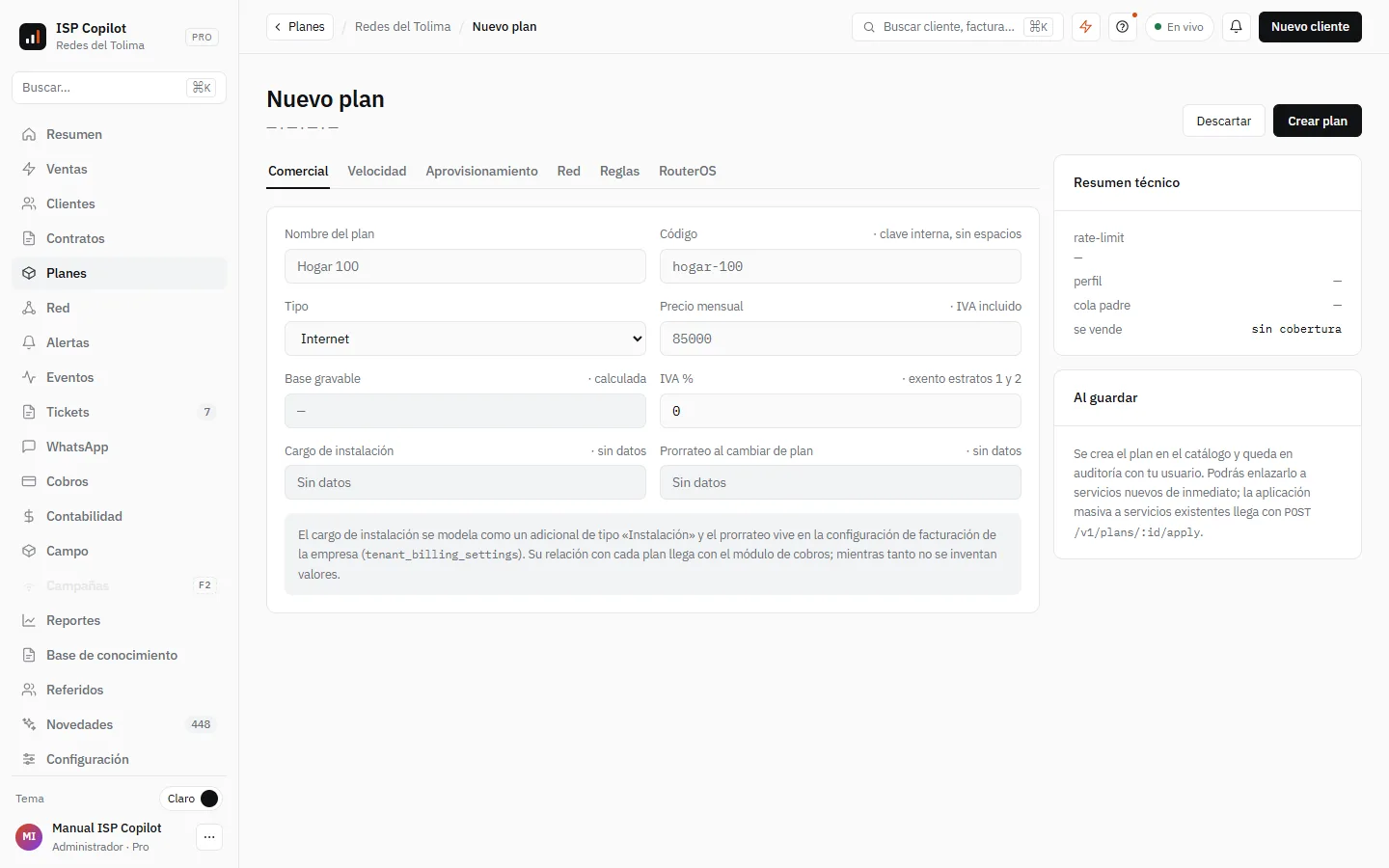
Task: Open Cobros section
Action: (119, 481)
